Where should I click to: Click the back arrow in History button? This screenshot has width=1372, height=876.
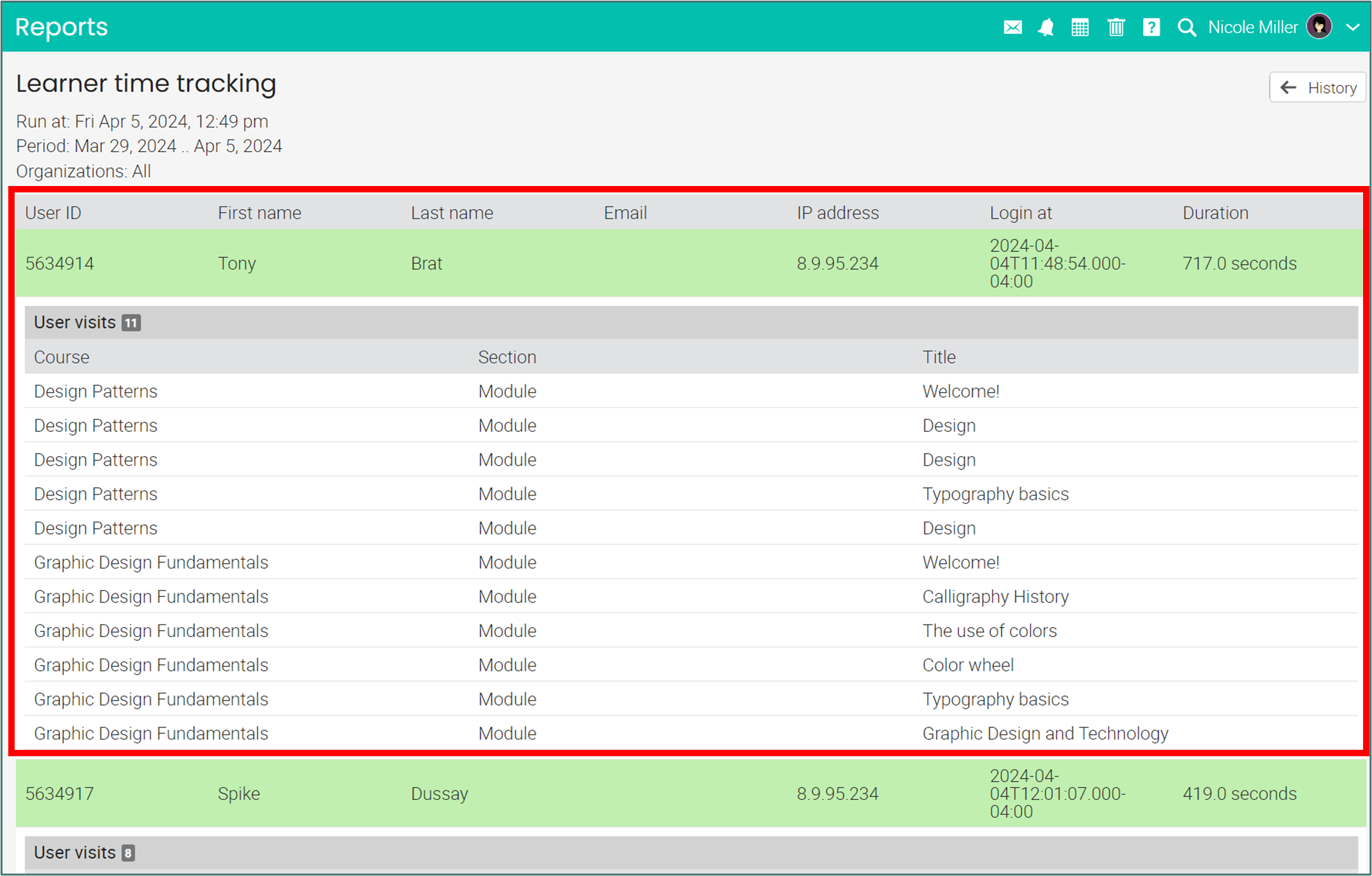point(1289,87)
